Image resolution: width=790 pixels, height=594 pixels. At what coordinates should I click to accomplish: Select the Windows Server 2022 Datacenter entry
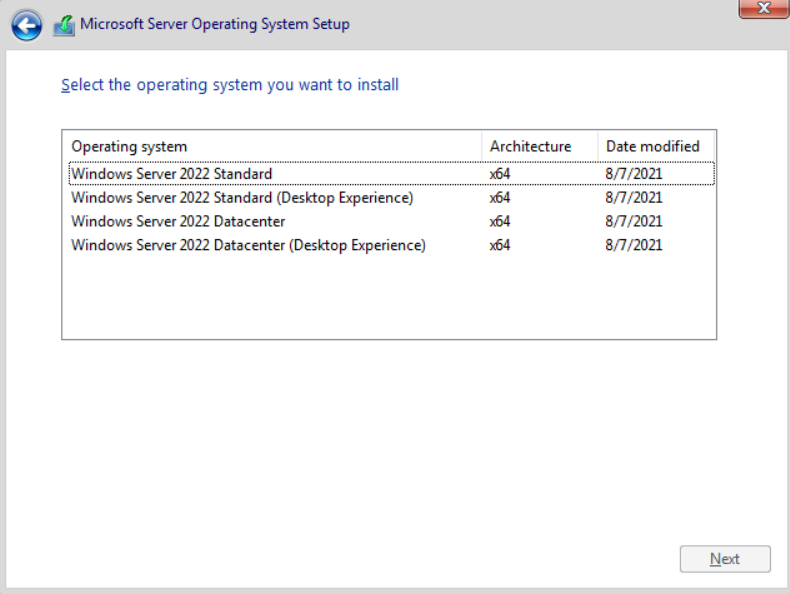(178, 221)
